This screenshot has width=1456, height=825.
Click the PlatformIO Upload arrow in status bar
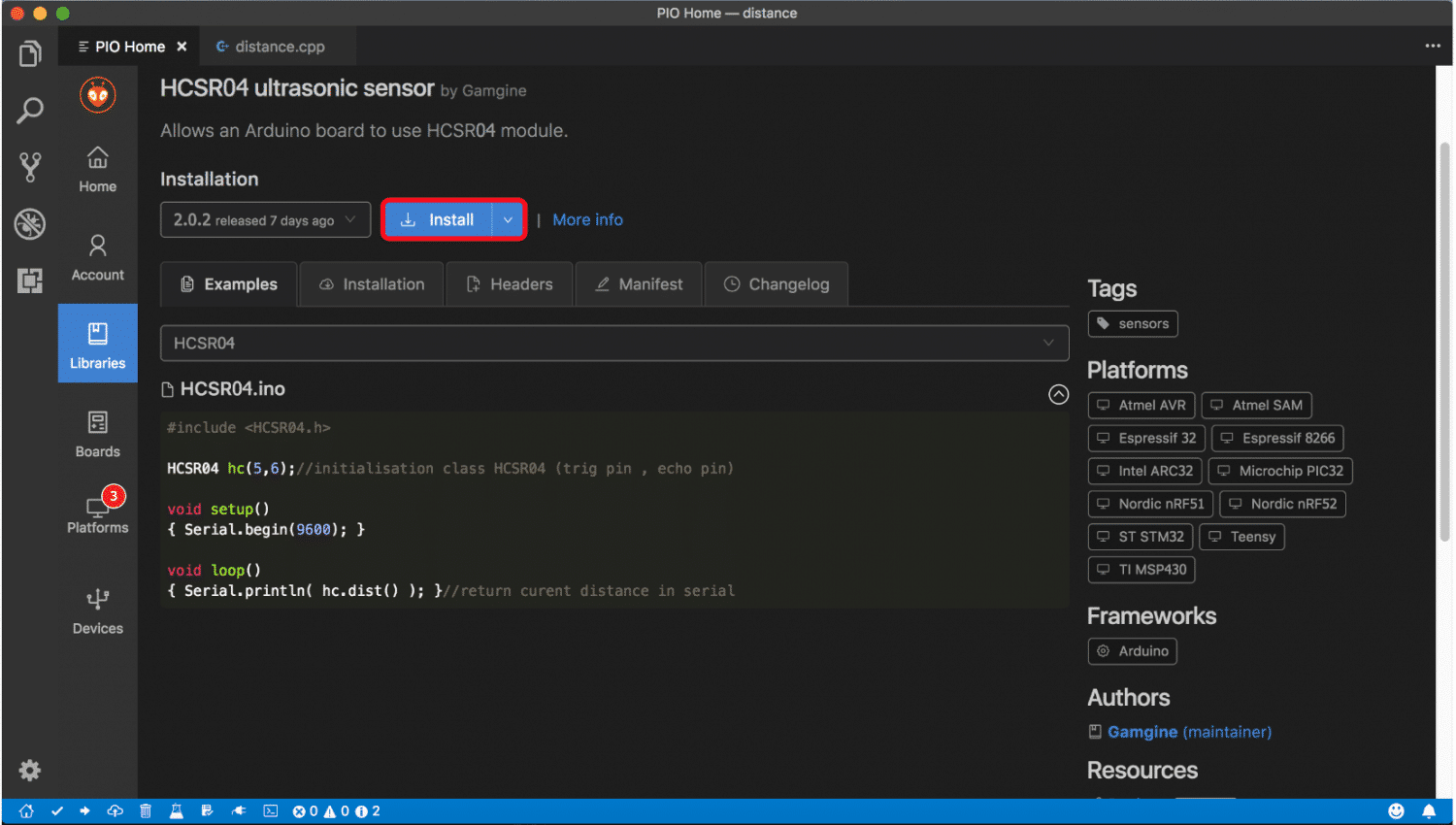pos(85,811)
